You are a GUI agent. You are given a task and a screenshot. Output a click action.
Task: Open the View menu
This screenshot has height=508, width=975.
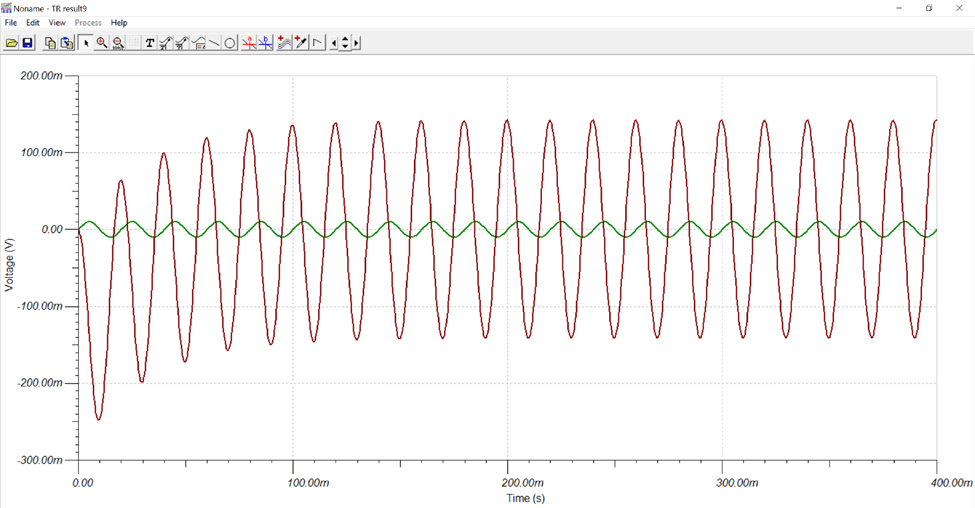[x=57, y=22]
